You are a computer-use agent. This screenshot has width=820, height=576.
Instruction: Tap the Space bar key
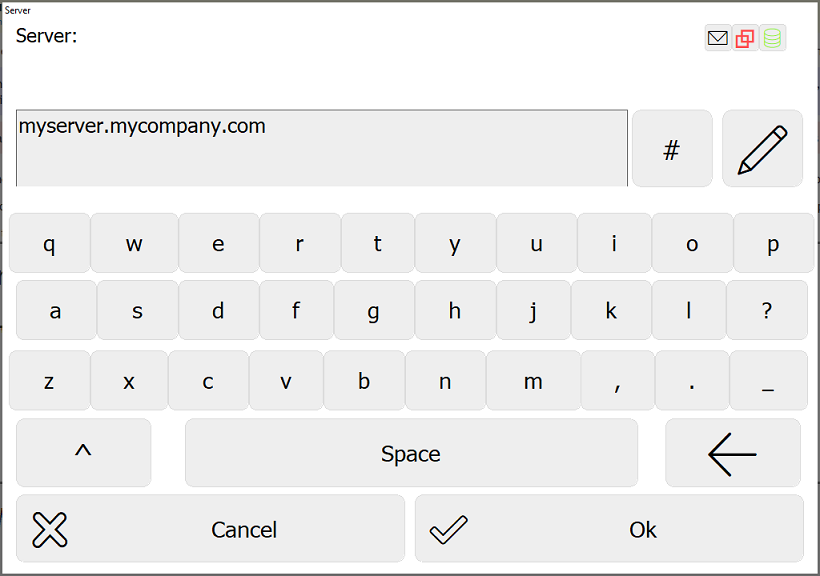point(411,453)
